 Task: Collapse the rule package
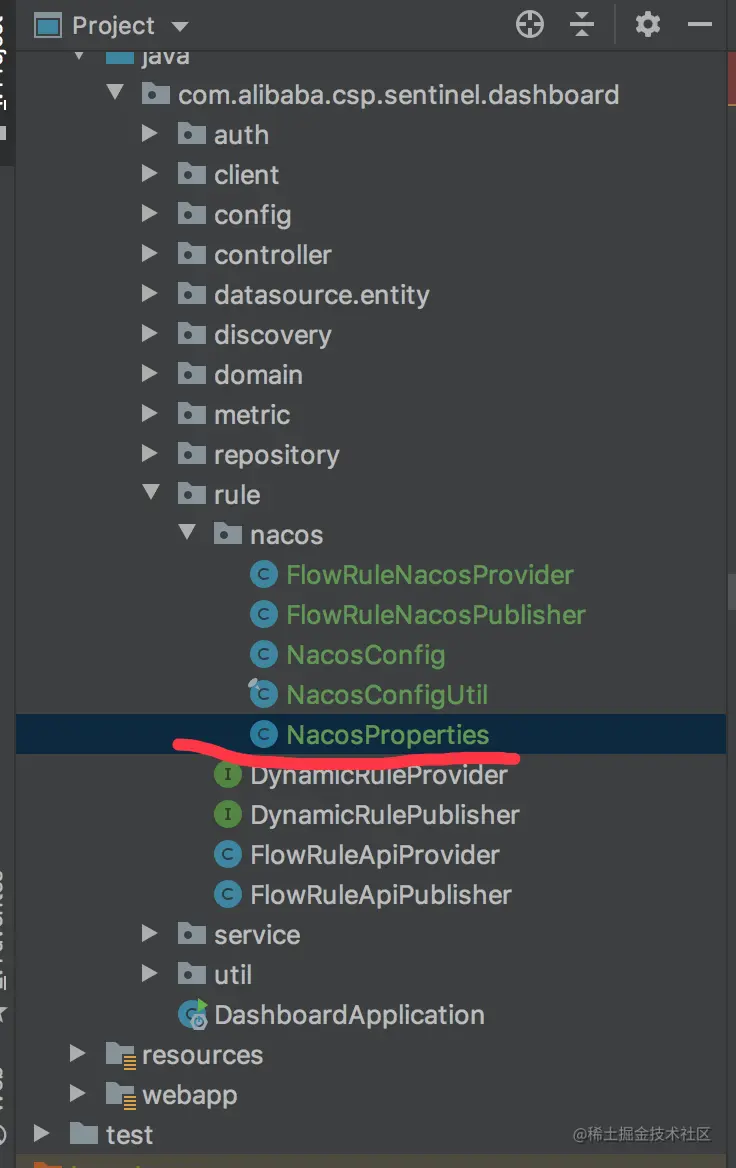(151, 492)
